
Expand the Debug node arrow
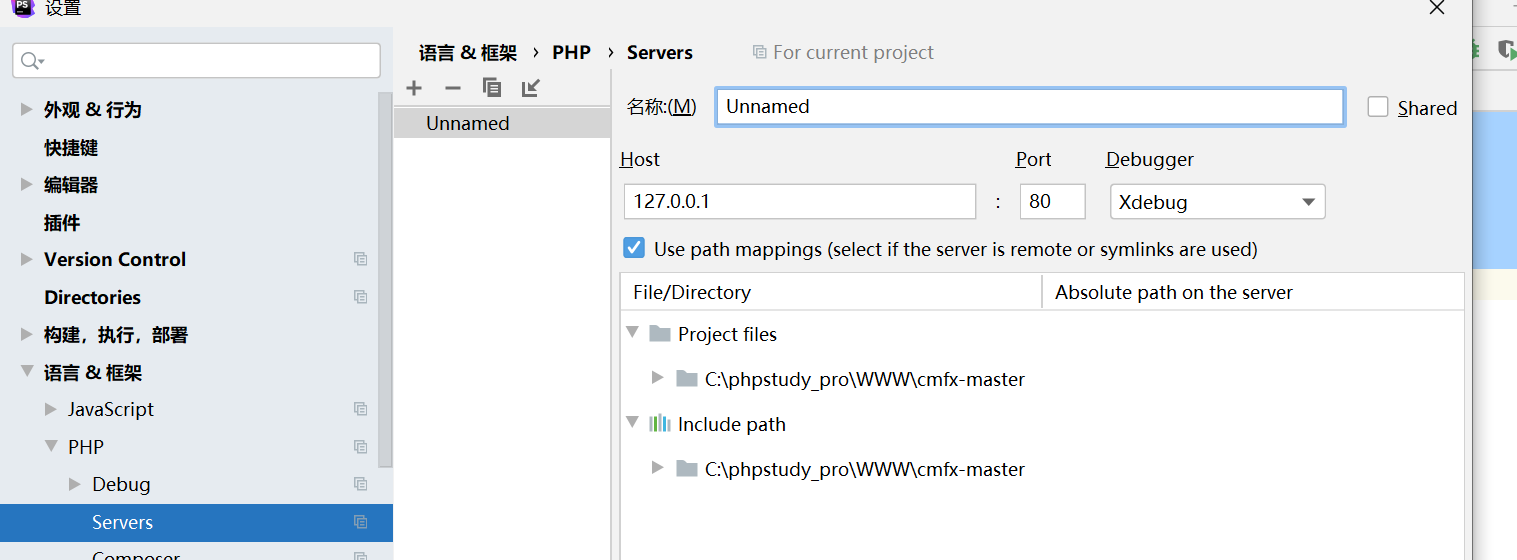(75, 484)
